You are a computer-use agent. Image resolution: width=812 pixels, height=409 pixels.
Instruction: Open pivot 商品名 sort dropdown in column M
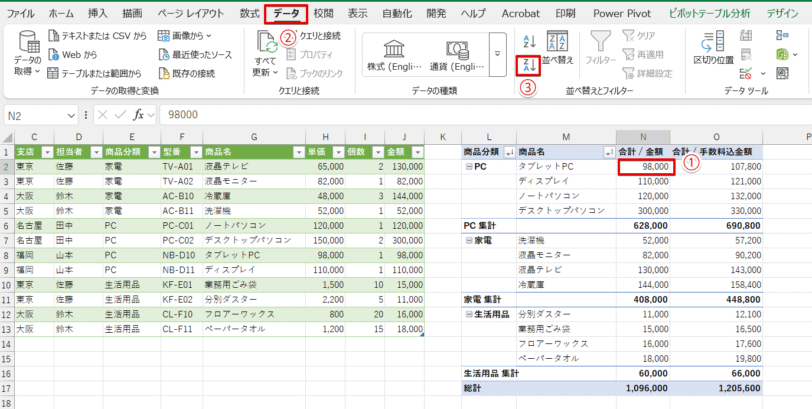[609, 152]
